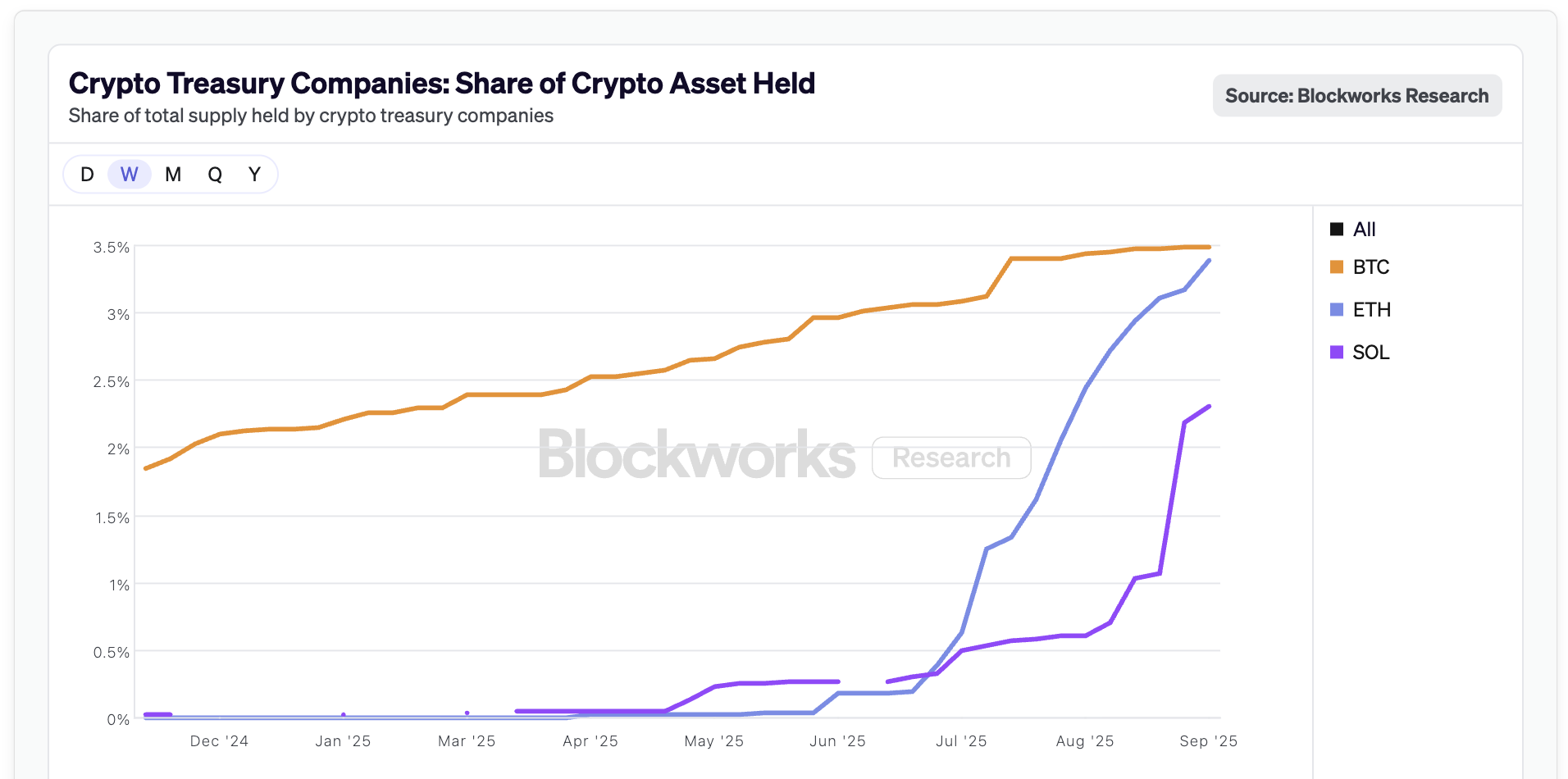The width and height of the screenshot is (1568, 779).
Task: Click the Dec '24 x-axis label
Action: click(219, 741)
